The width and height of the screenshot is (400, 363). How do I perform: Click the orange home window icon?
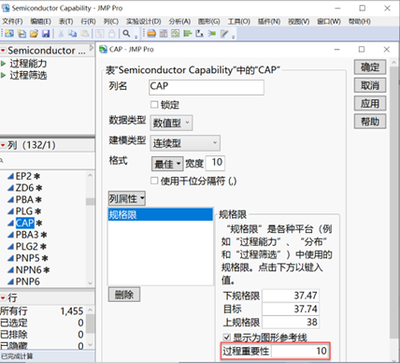pos(151,33)
